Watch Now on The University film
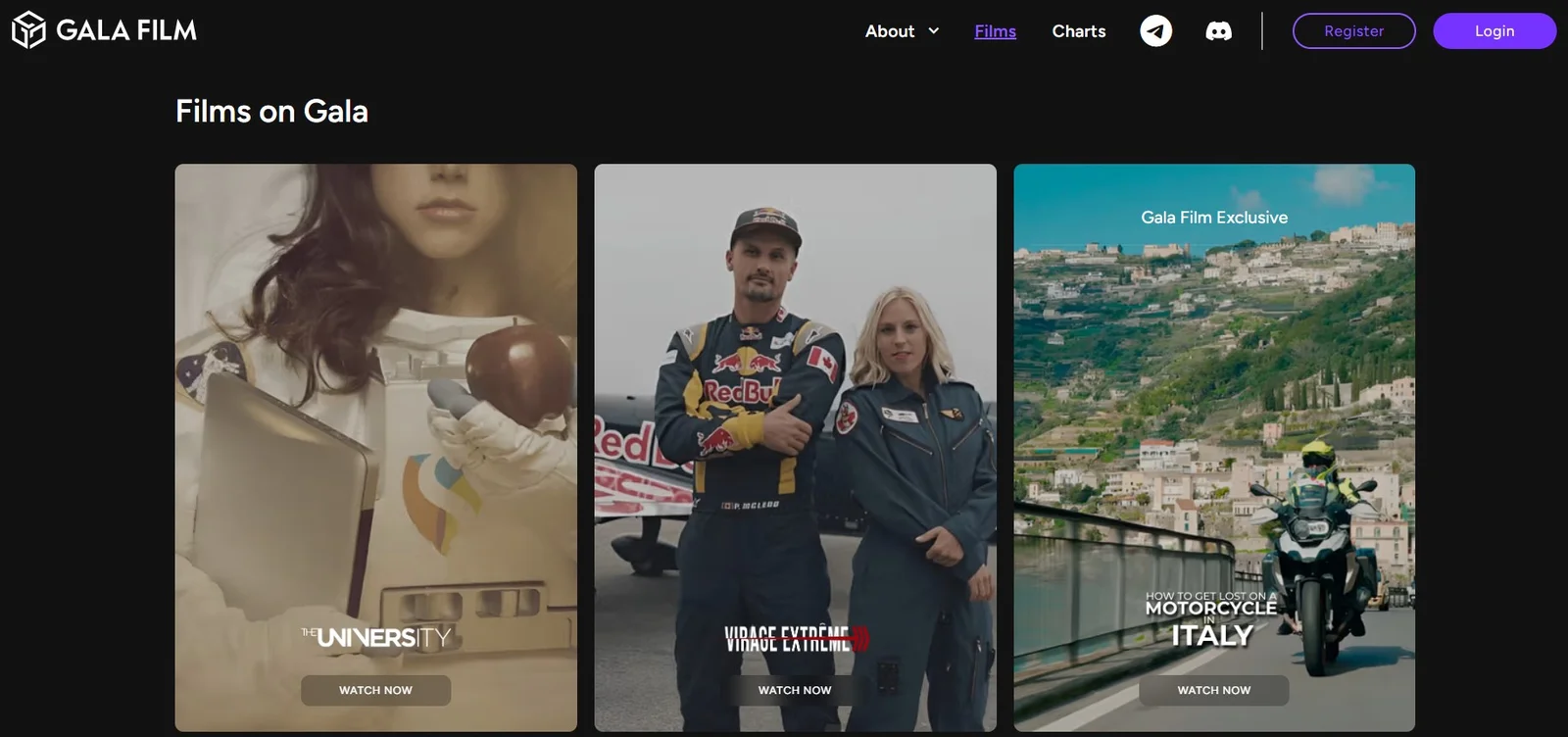1568x737 pixels. click(375, 690)
